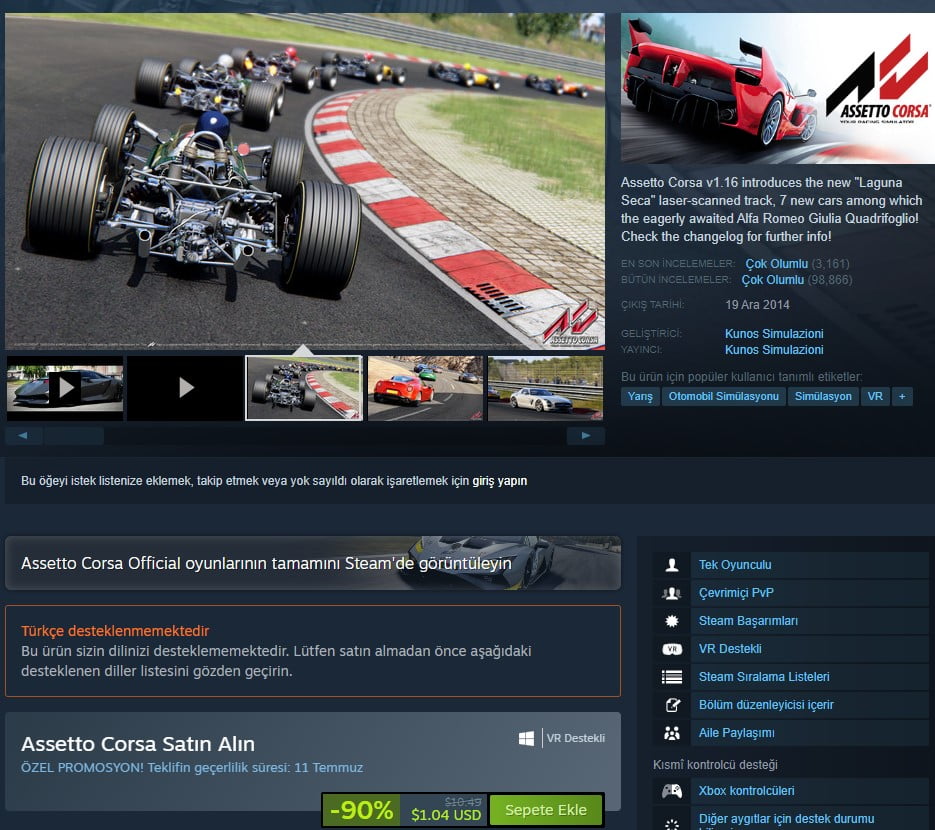Click the Xbox kontrolcüleri gamepad icon
This screenshot has width=935, height=830.
pos(672,790)
